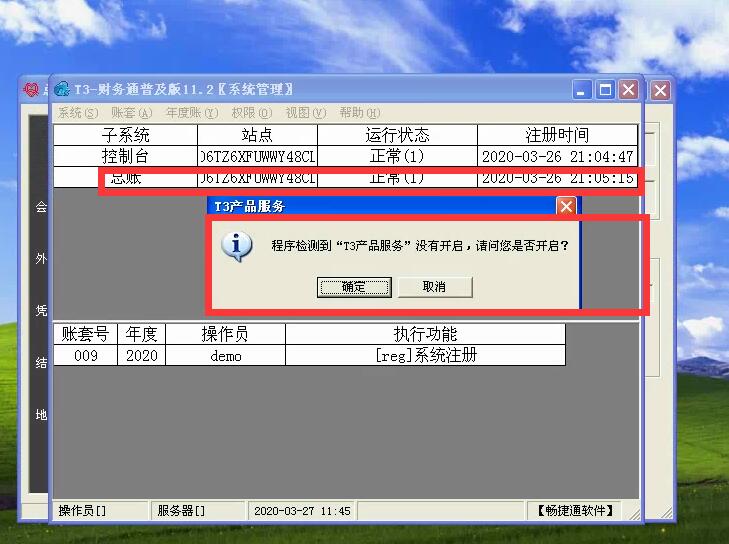Select the 子系统 column header

pos(126,135)
